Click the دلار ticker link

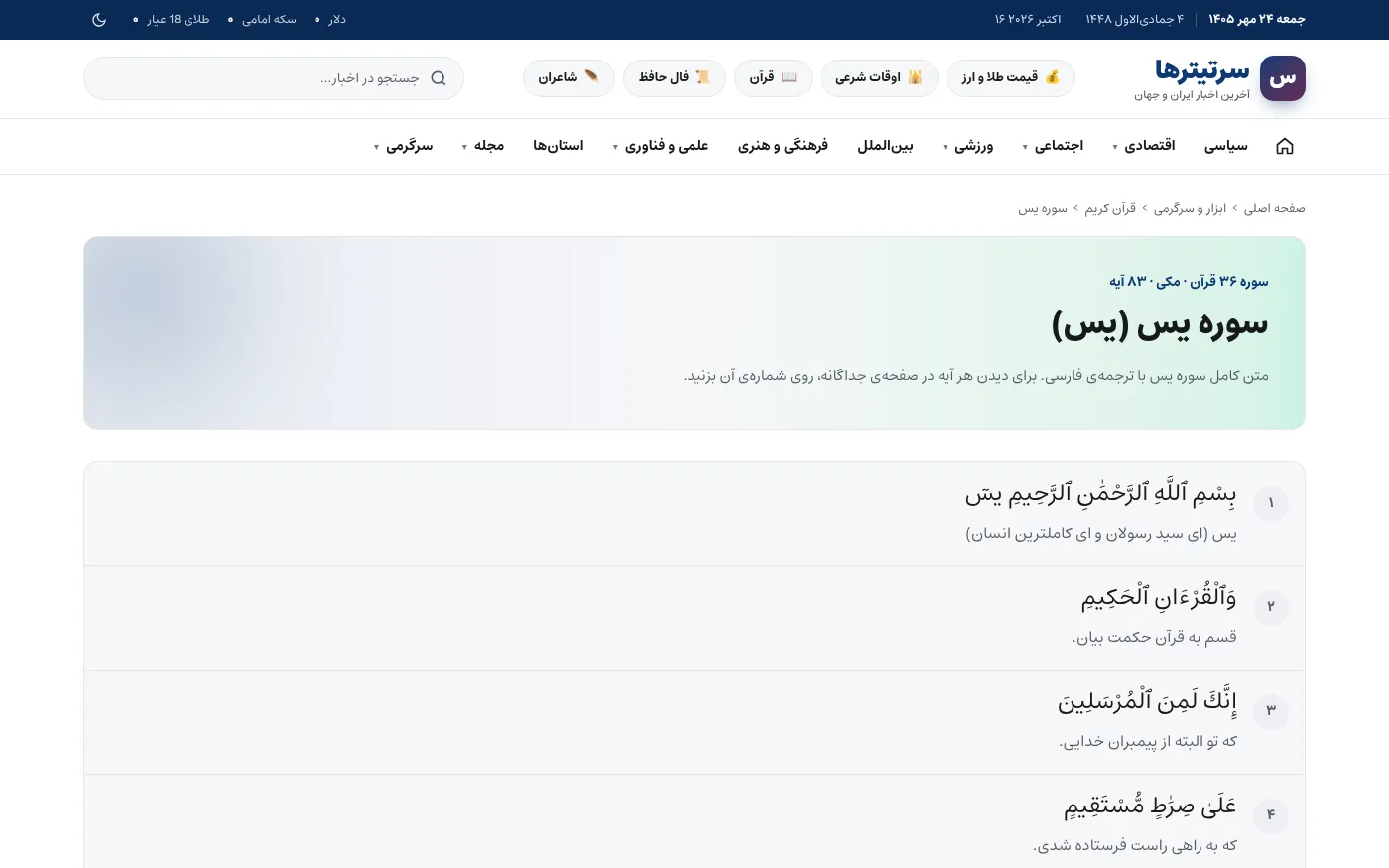(x=331, y=20)
